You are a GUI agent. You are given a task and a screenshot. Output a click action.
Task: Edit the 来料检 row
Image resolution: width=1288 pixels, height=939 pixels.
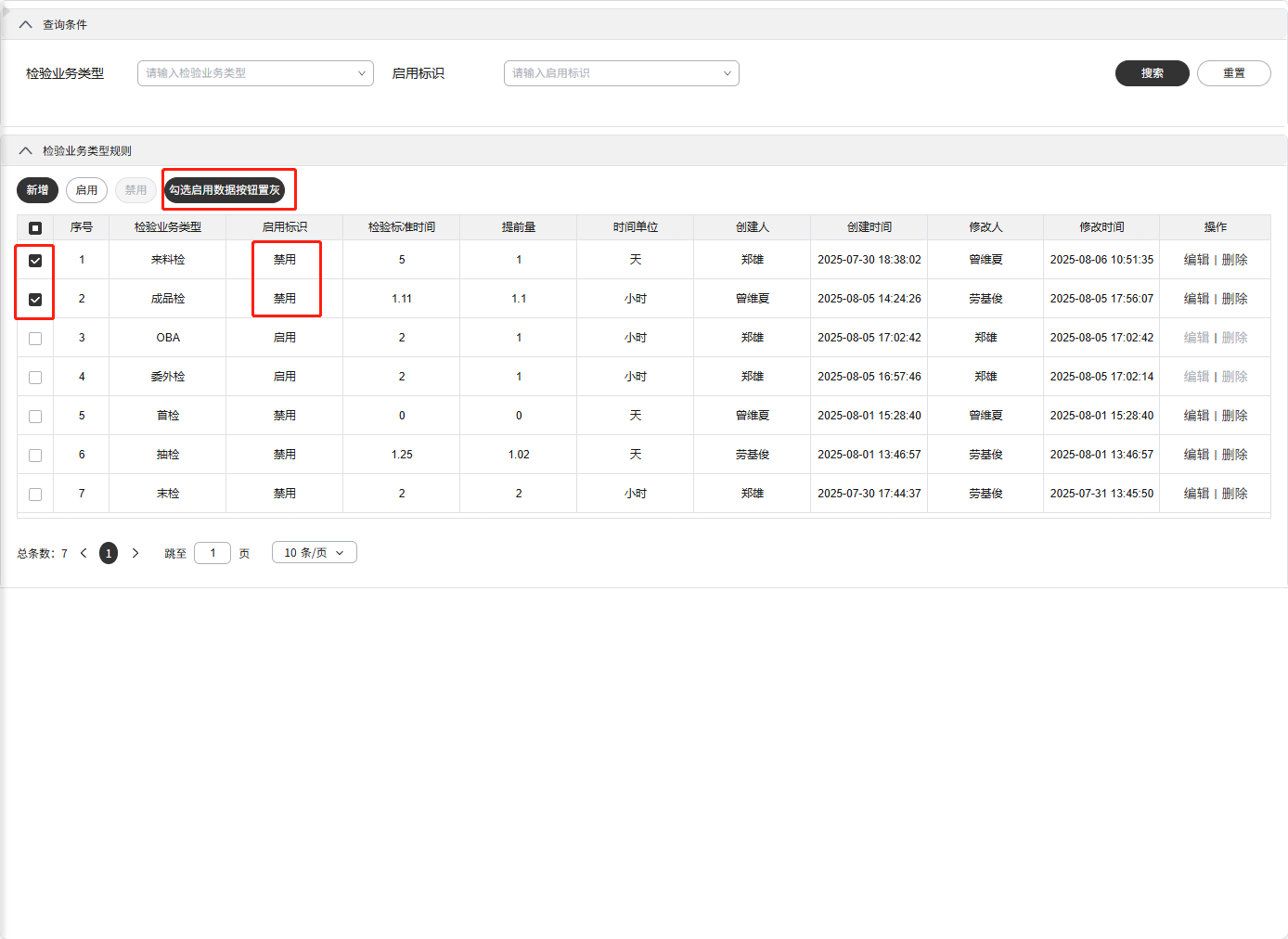pyautogui.click(x=1196, y=260)
